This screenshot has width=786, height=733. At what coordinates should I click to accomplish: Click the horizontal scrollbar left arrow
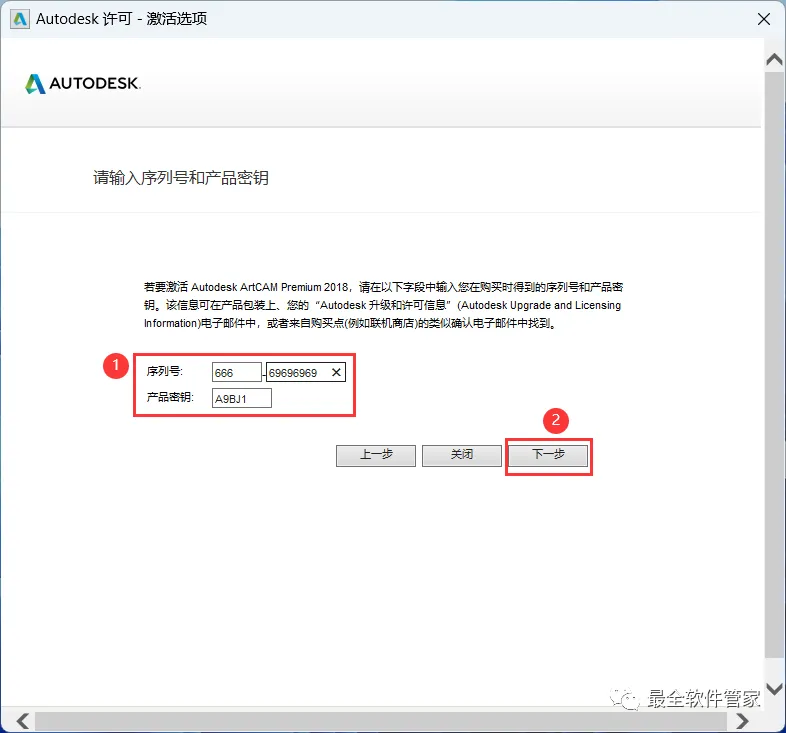tap(22, 721)
